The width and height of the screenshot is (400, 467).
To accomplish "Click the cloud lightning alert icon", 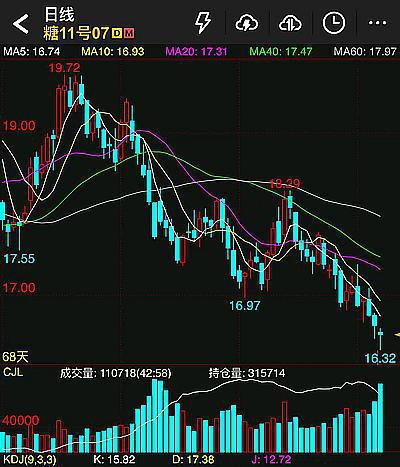I will point(247,23).
